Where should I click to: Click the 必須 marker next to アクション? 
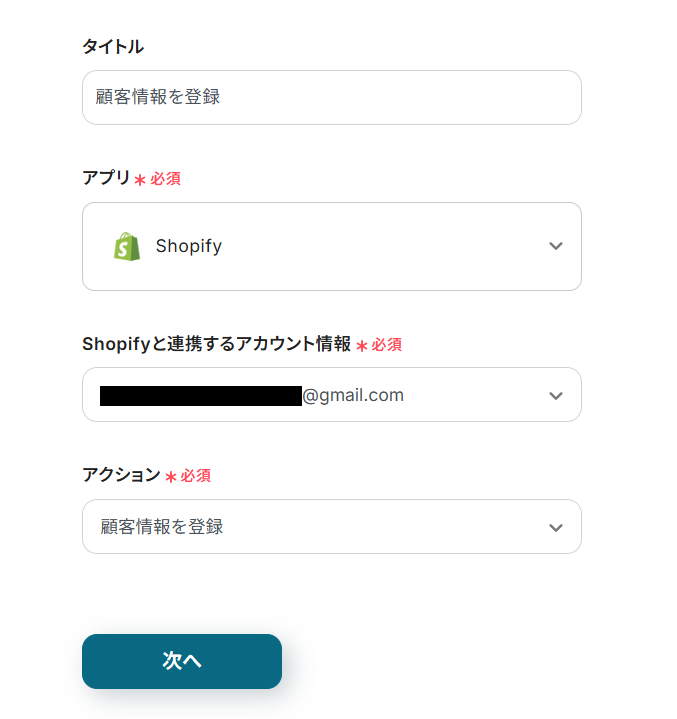click(x=196, y=476)
